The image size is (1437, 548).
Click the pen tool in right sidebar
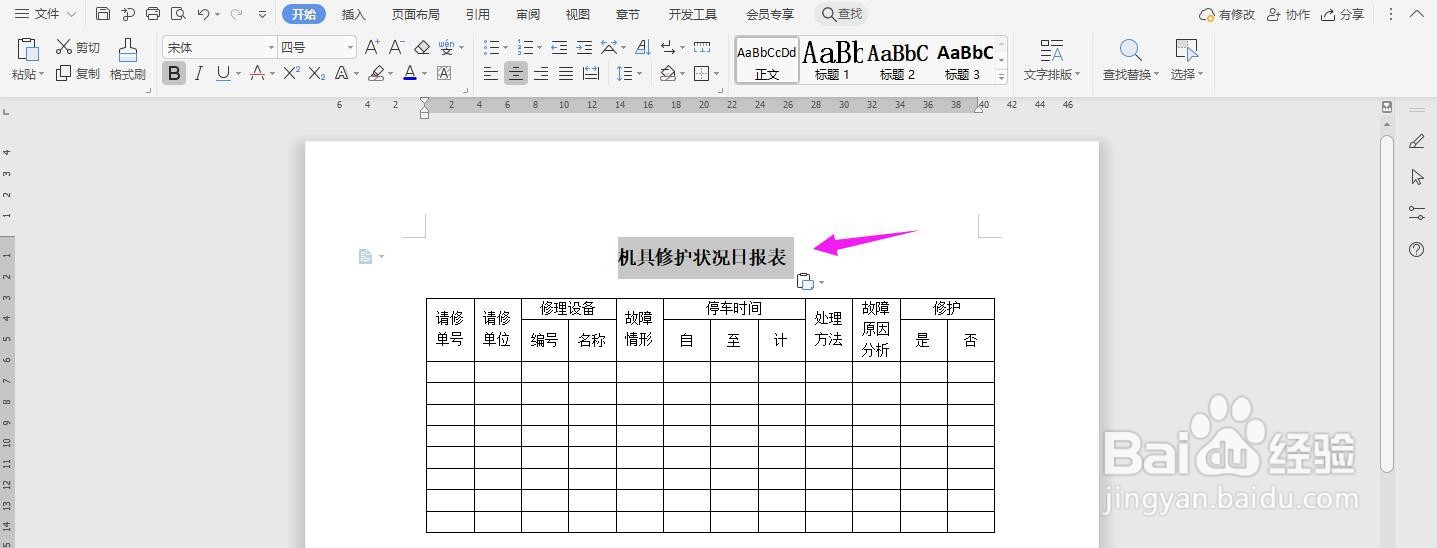(1416, 142)
